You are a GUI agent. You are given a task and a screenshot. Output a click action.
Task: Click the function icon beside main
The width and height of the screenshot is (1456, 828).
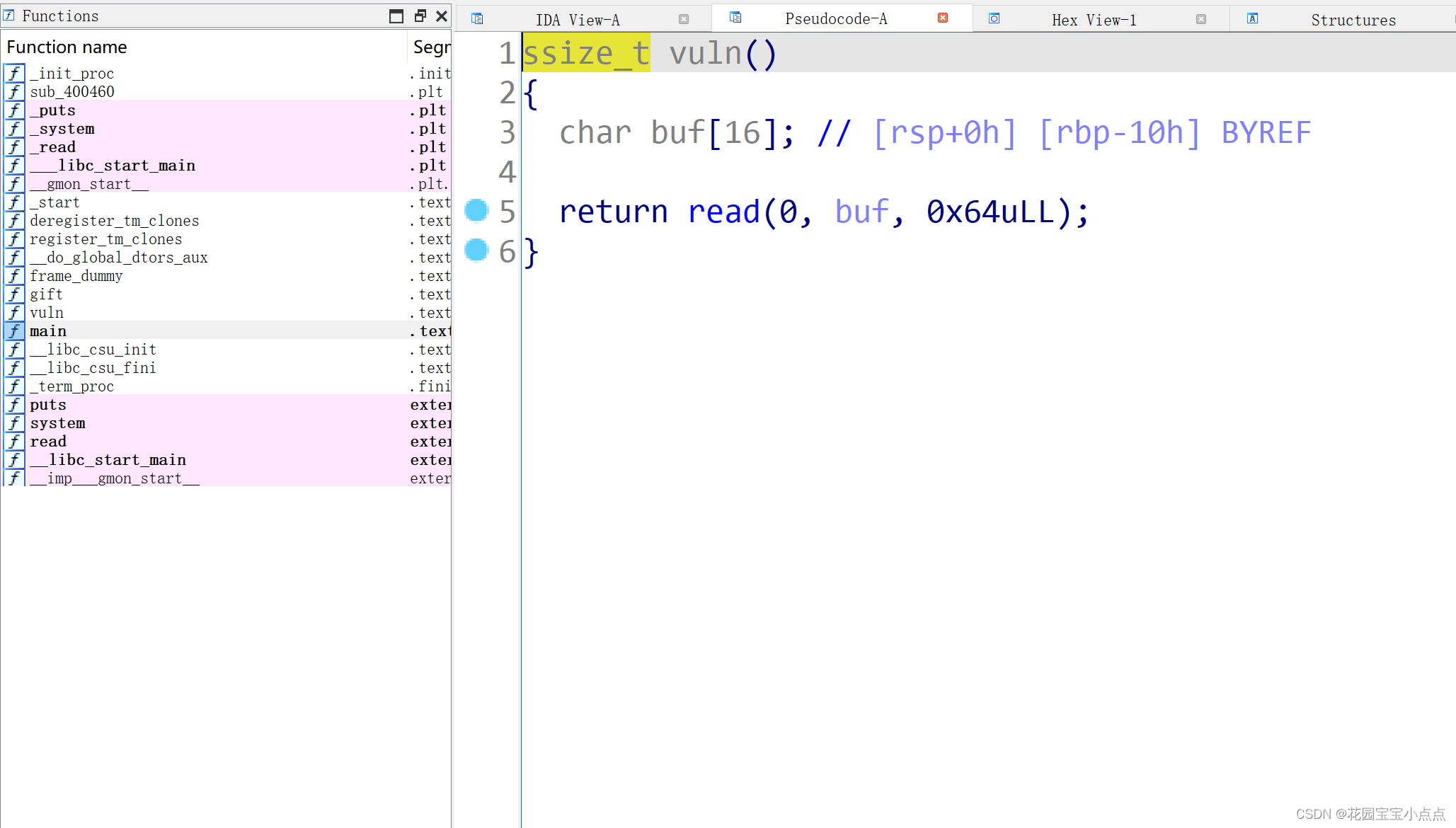[14, 331]
